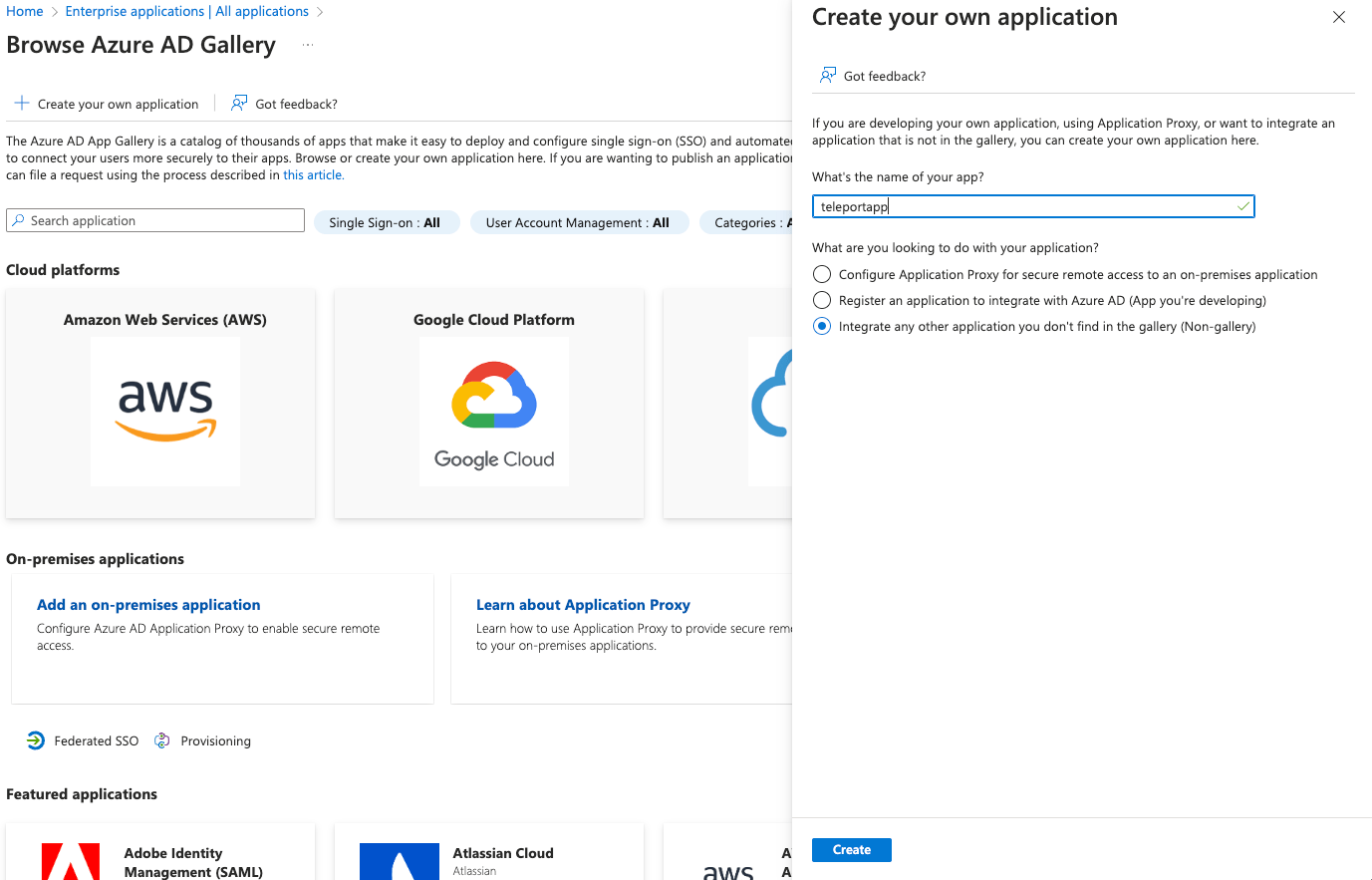Select Configure Application Proxy for on-premises access
The image size is (1372, 880).
(x=822, y=274)
